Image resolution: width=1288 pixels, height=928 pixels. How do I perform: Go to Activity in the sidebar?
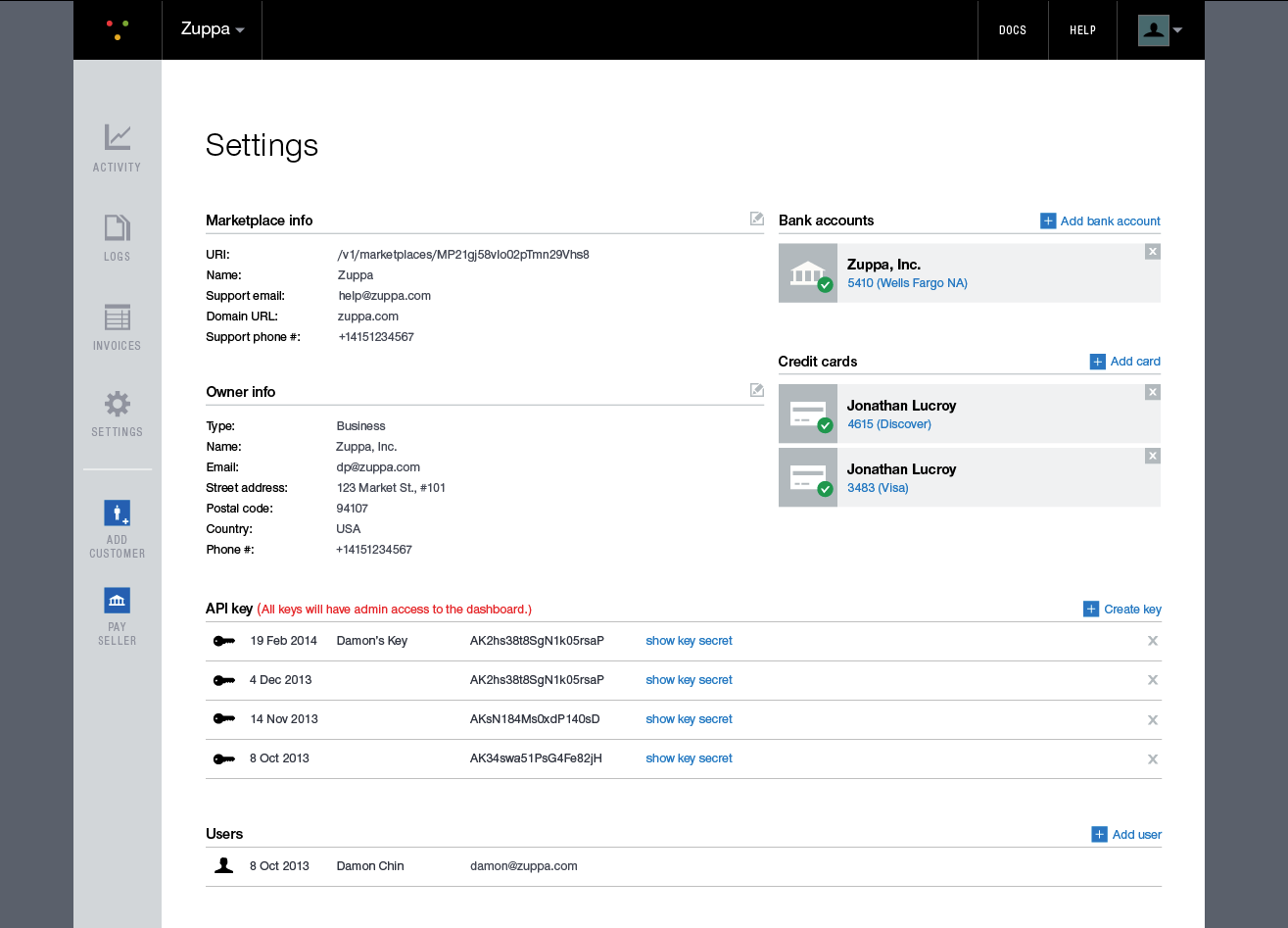pos(118,149)
